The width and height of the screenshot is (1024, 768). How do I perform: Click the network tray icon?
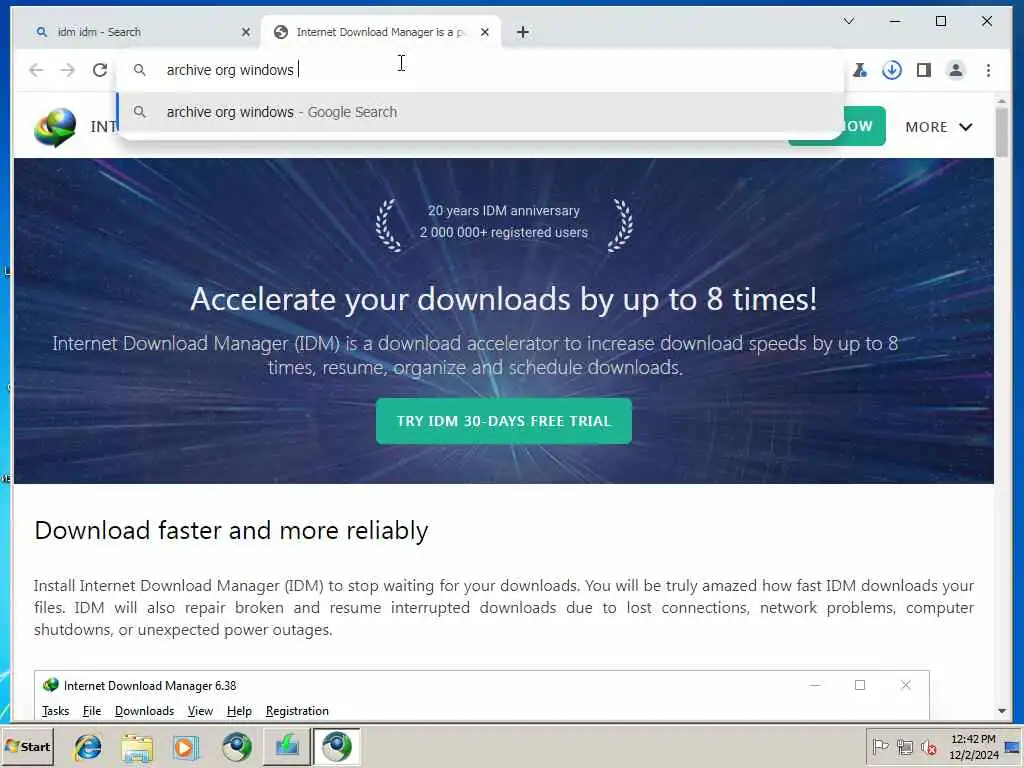tap(904, 746)
